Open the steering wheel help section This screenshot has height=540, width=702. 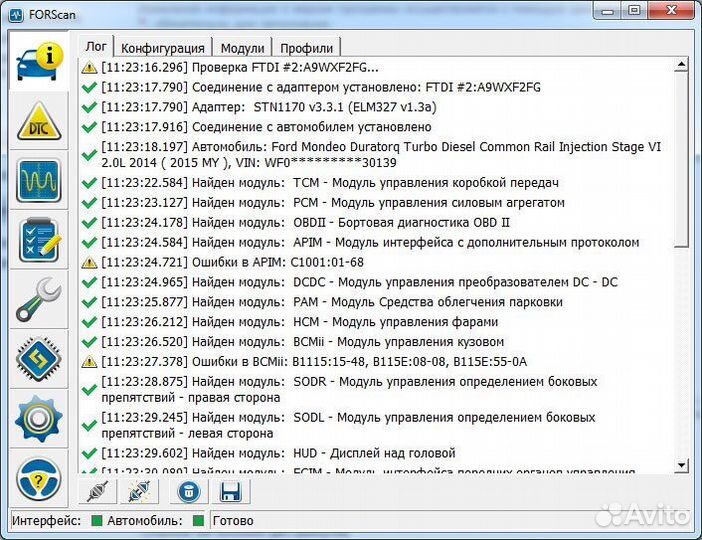(39, 478)
